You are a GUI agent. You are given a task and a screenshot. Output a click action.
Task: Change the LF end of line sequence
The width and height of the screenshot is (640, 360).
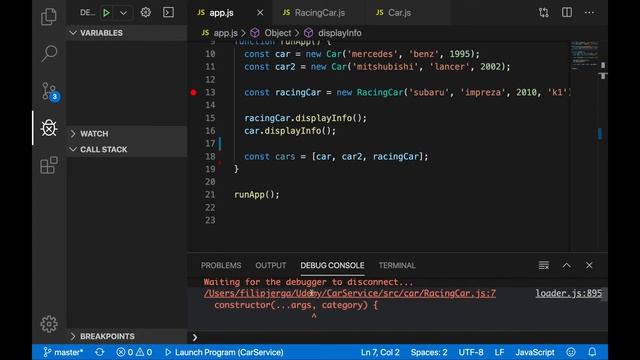click(499, 352)
